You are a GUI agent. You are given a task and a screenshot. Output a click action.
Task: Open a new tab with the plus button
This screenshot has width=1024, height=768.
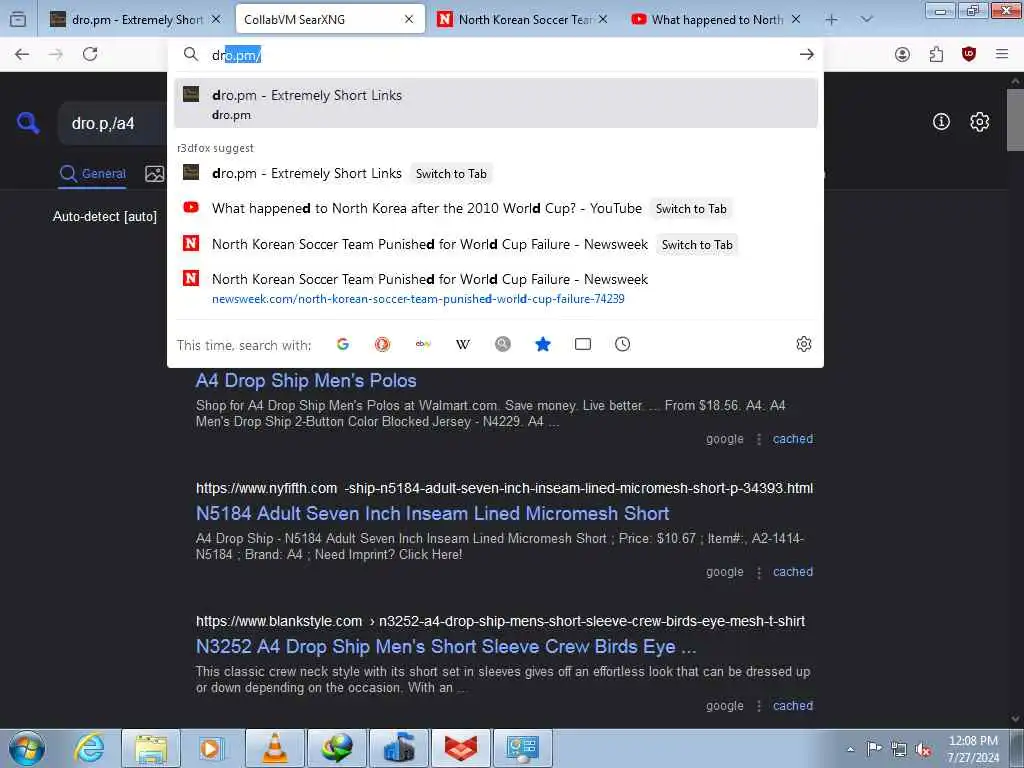pyautogui.click(x=831, y=20)
